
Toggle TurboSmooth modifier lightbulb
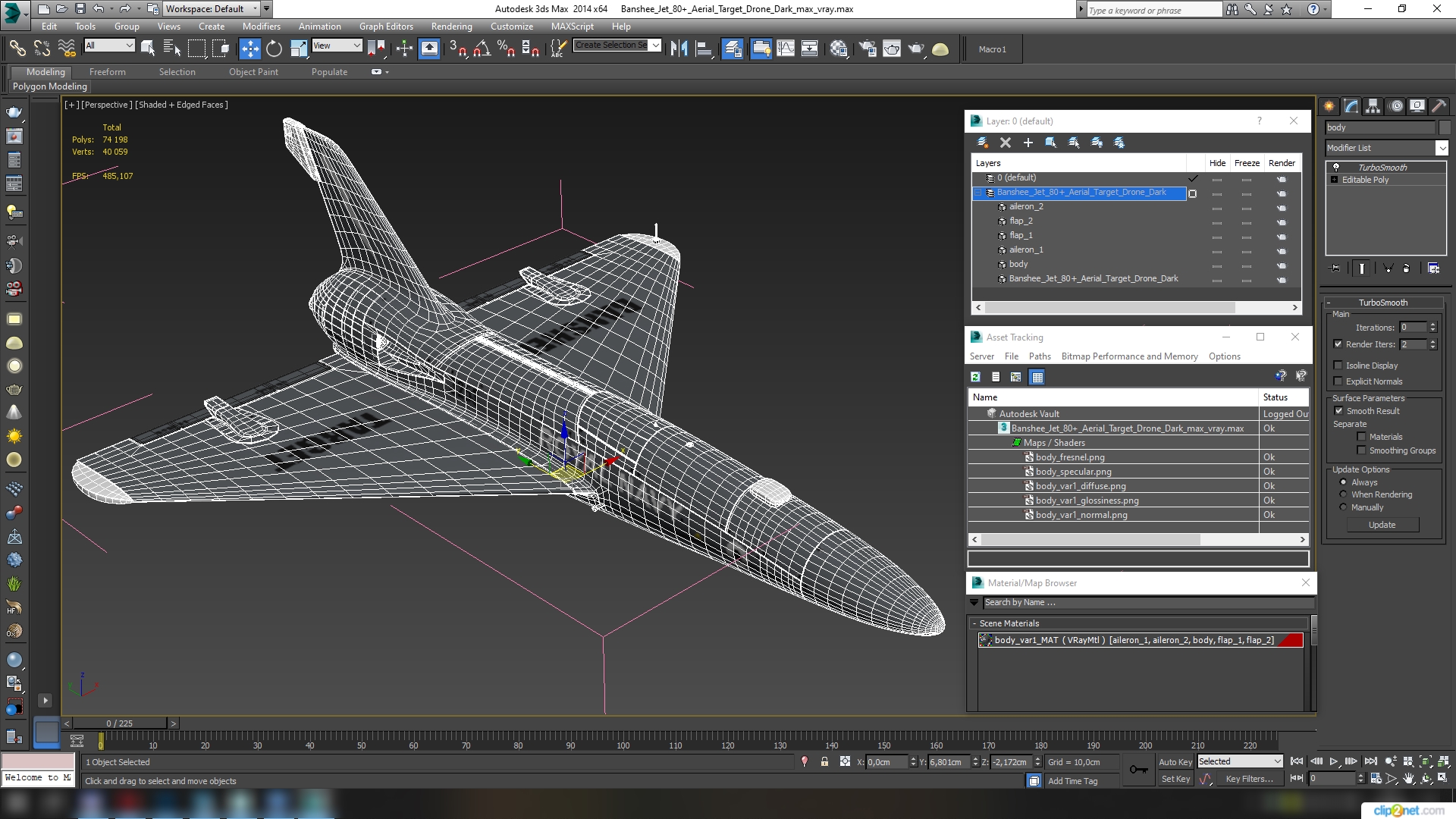click(x=1336, y=168)
